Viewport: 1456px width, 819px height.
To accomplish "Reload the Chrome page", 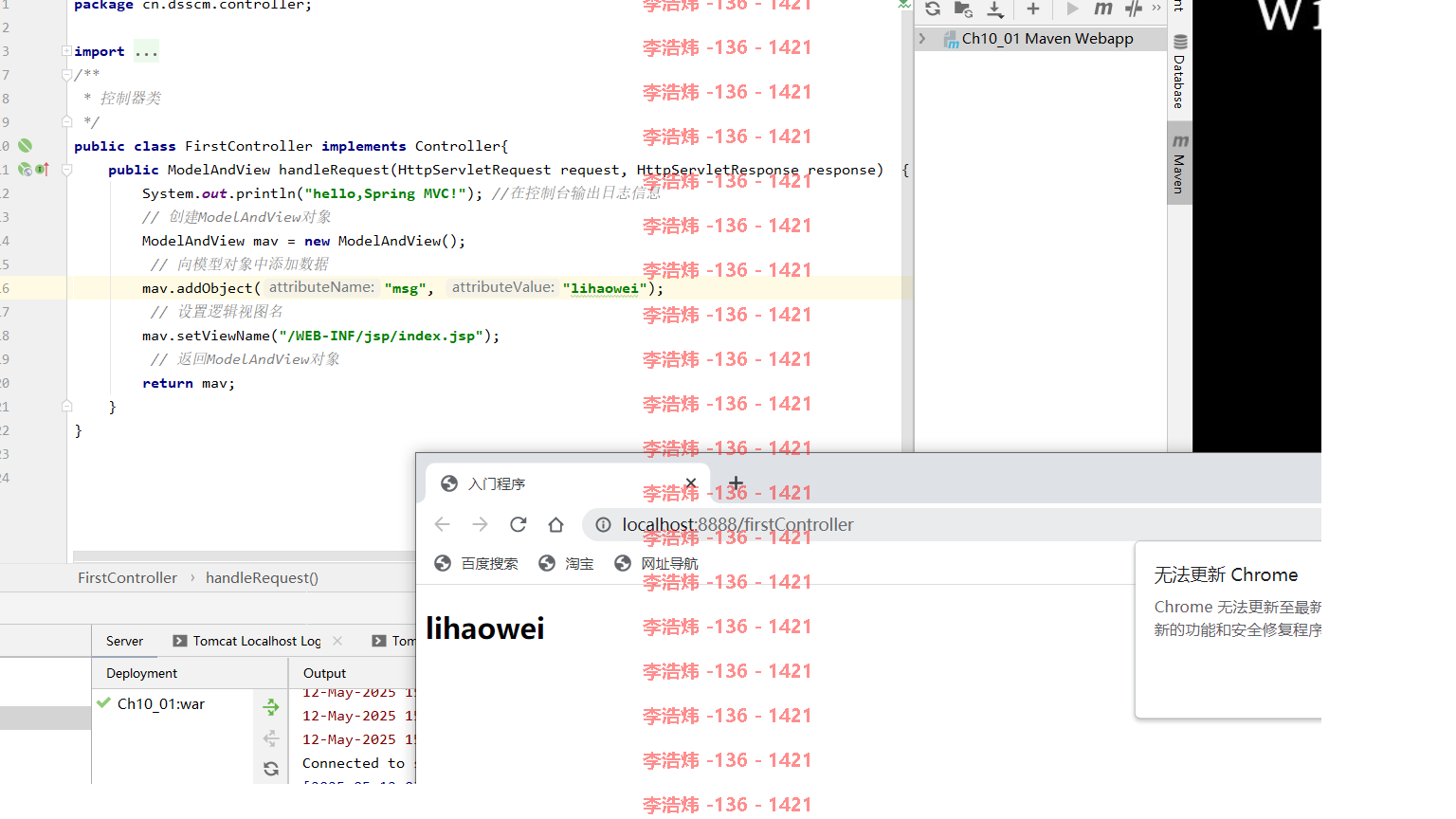I will click(x=518, y=524).
